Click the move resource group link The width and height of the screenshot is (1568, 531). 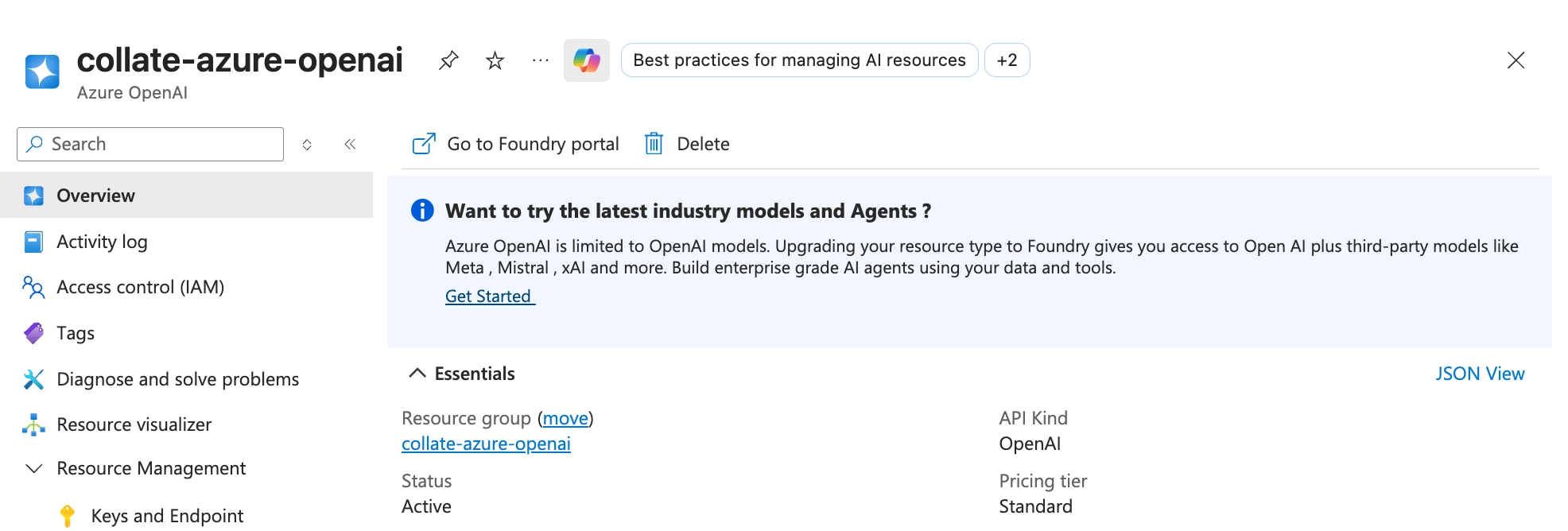[565, 418]
